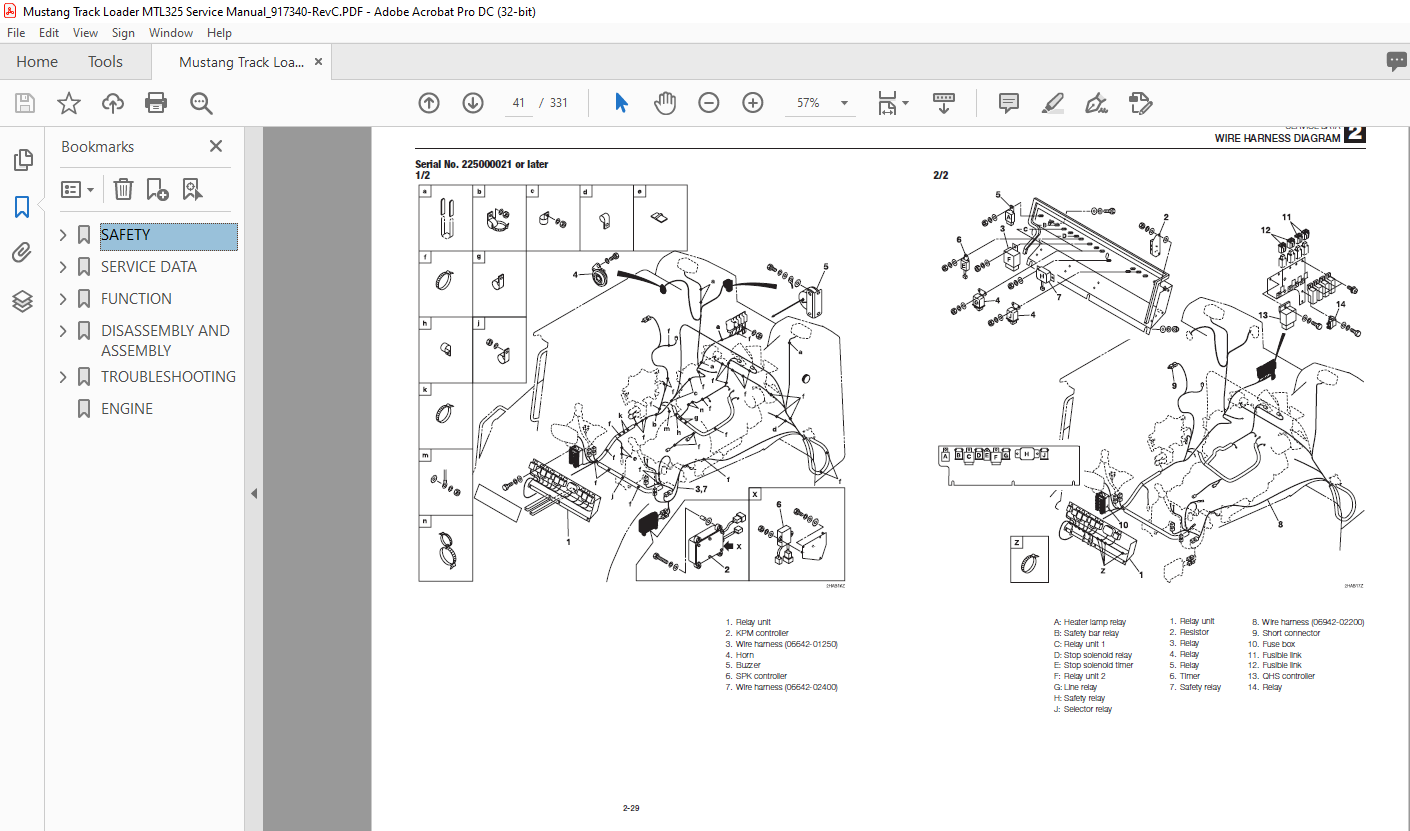Open the Edit menu

tap(50, 32)
